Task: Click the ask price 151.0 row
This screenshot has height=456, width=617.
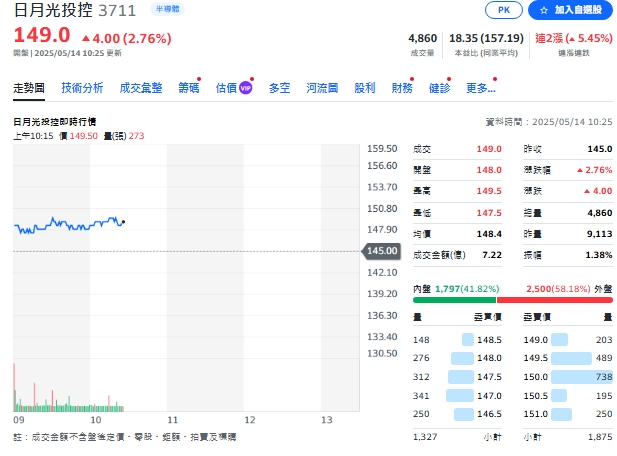Action: coord(568,414)
